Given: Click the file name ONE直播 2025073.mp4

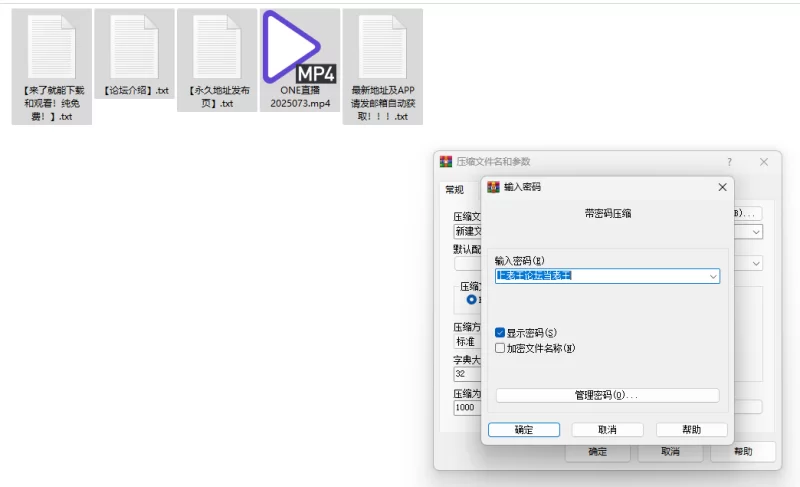Looking at the screenshot, I should pos(300,97).
